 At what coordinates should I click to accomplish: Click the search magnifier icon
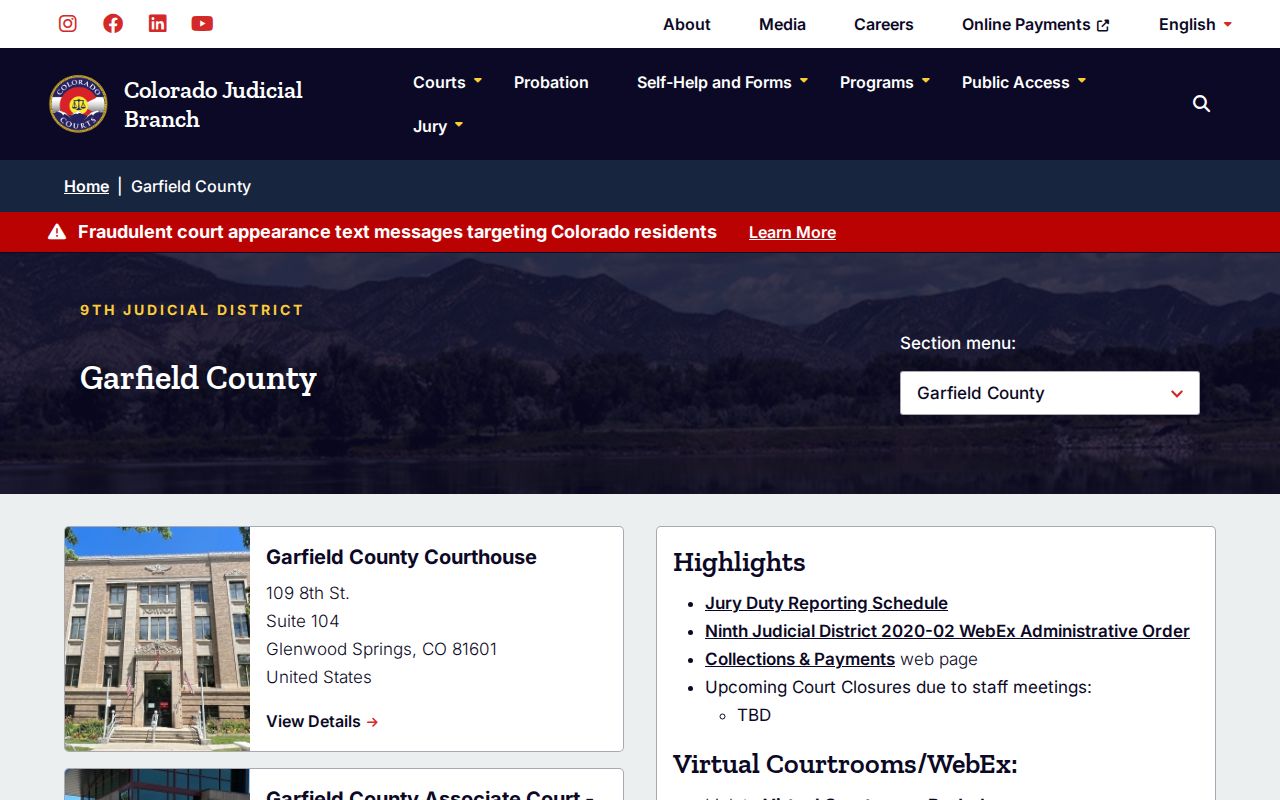pyautogui.click(x=1202, y=104)
